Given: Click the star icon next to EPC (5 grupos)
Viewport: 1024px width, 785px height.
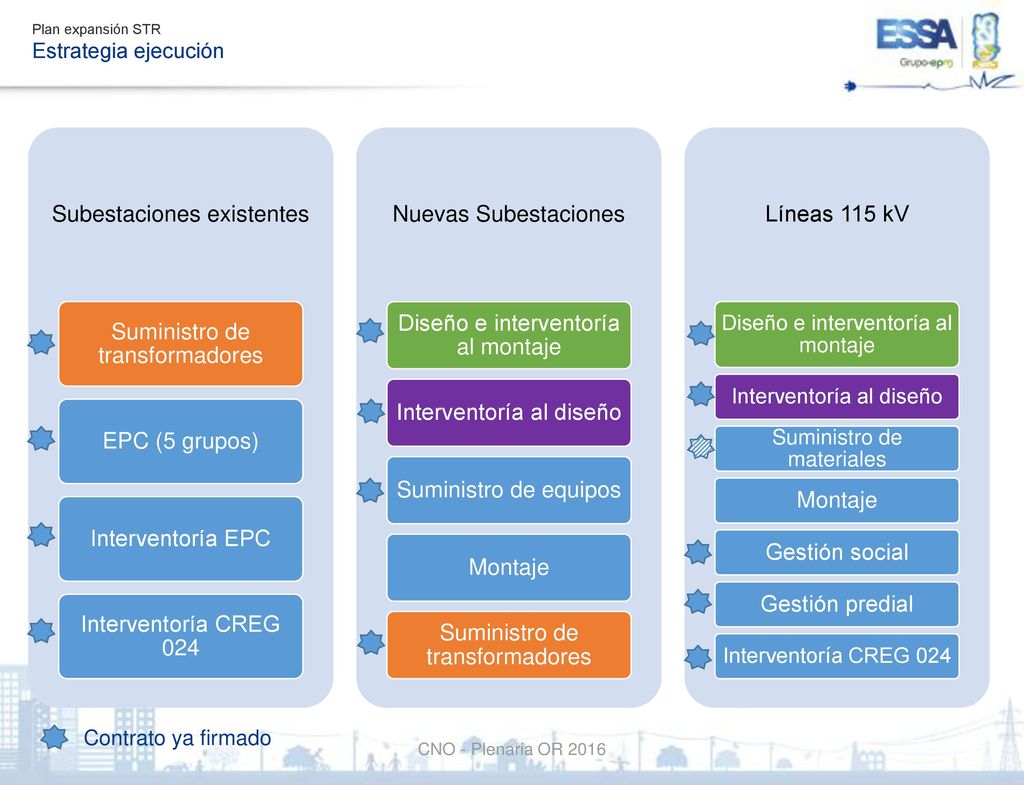Looking at the screenshot, I should click(x=41, y=439).
